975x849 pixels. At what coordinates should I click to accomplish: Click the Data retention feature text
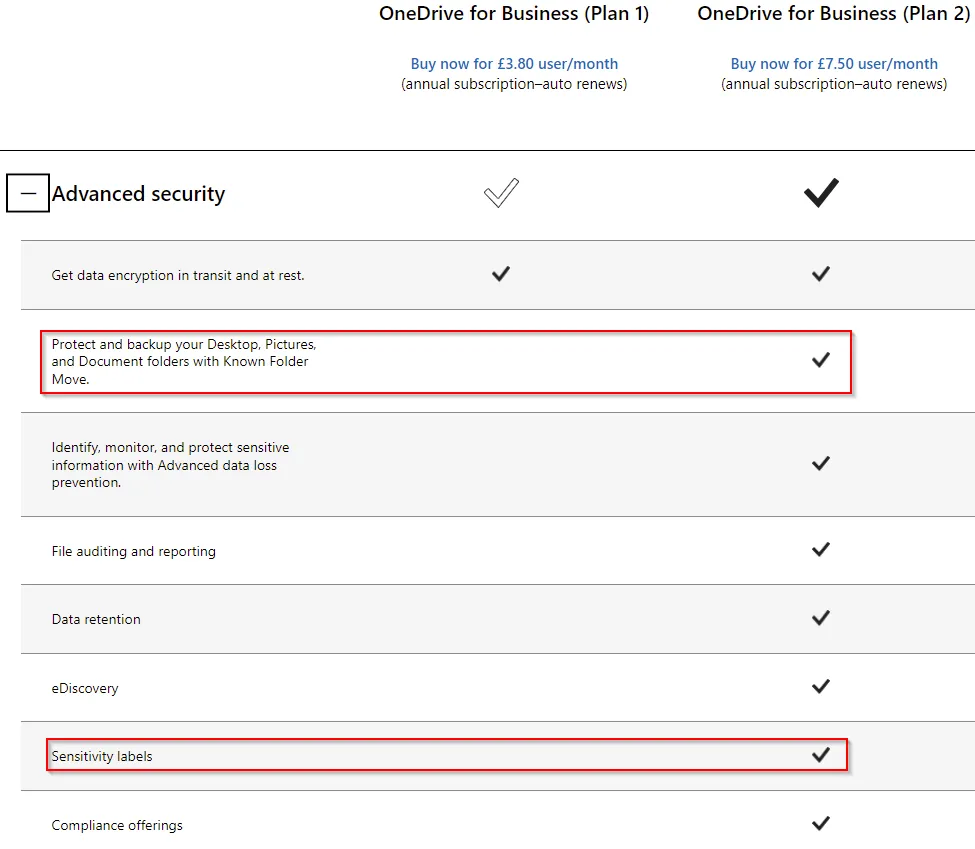click(x=96, y=619)
